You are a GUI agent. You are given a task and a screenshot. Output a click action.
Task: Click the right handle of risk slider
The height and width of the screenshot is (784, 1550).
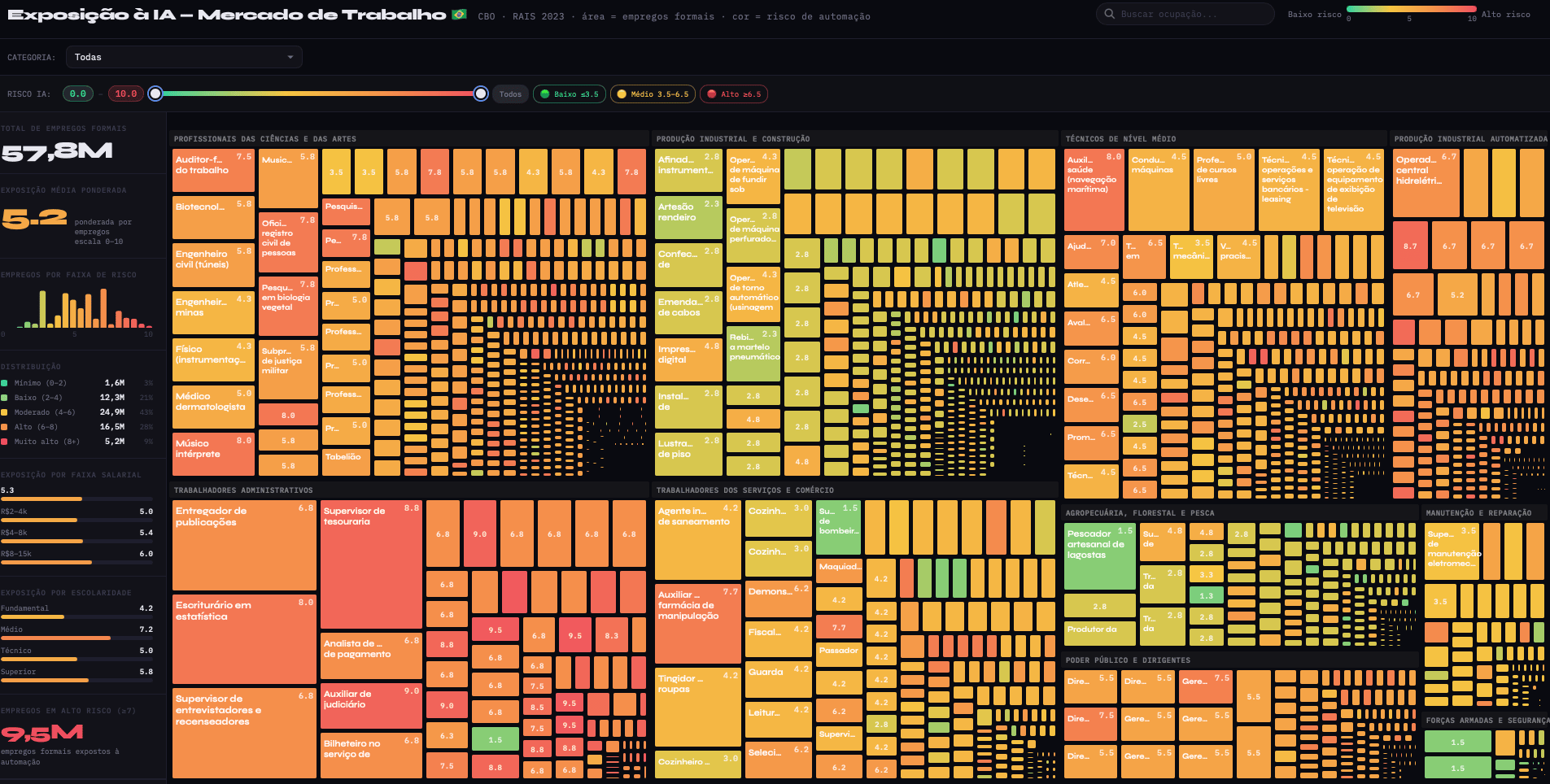[x=481, y=94]
